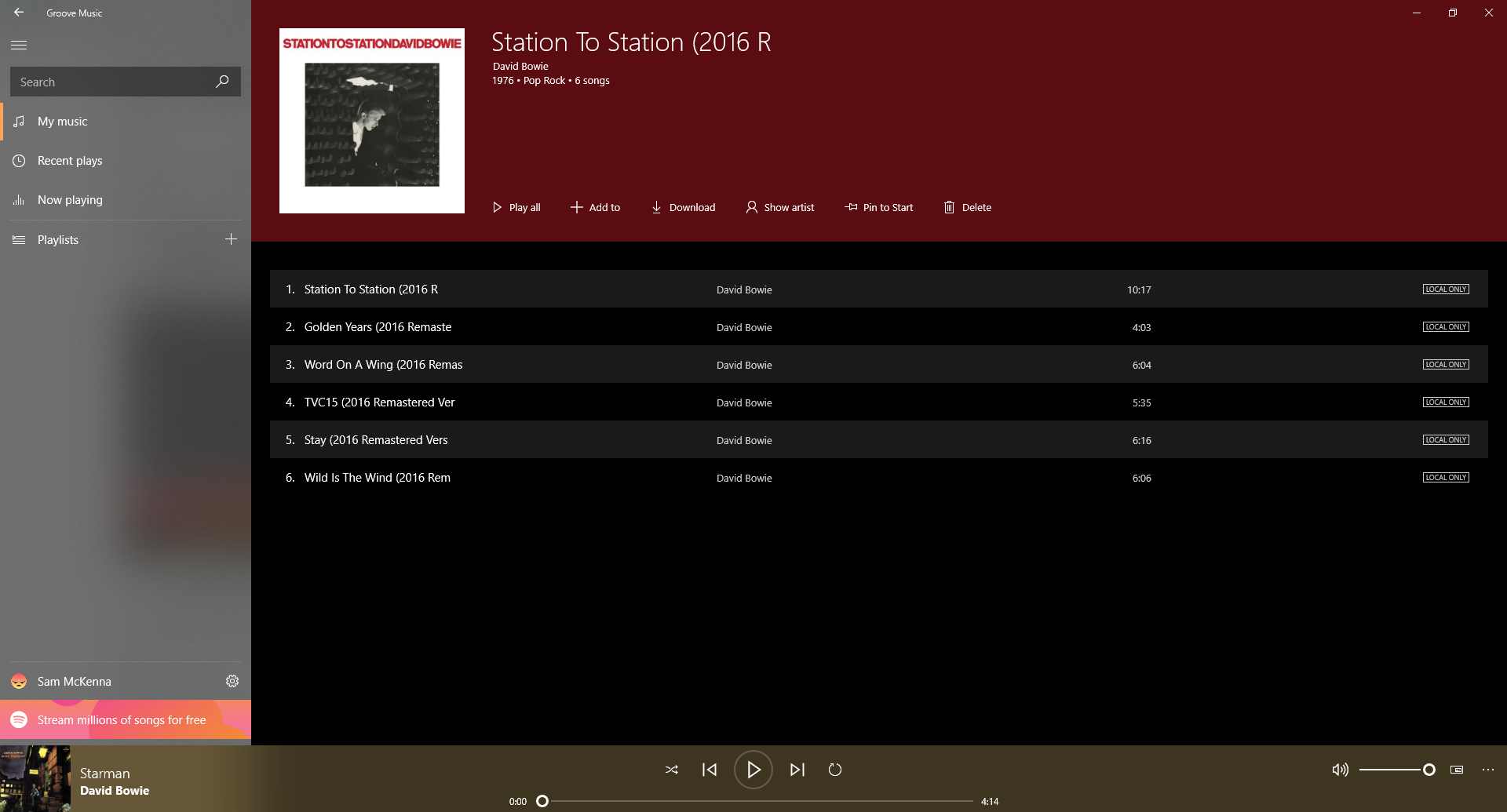Select the Search magnifier icon

click(x=223, y=81)
